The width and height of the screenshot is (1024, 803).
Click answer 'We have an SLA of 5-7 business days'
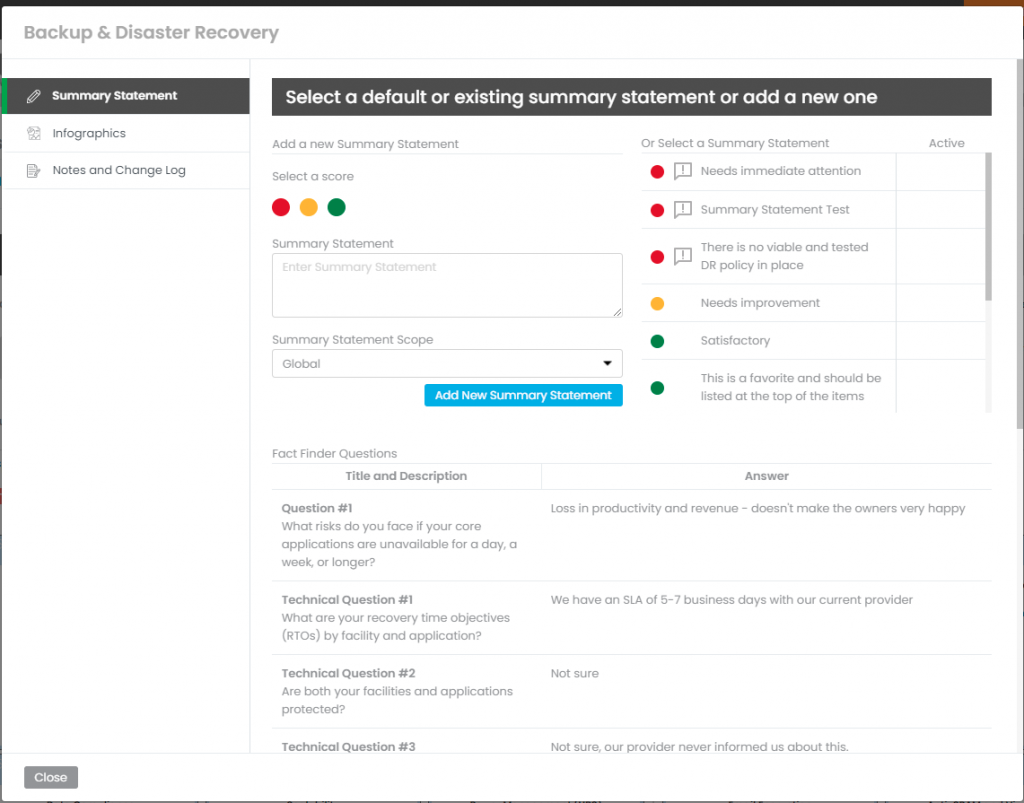731,599
